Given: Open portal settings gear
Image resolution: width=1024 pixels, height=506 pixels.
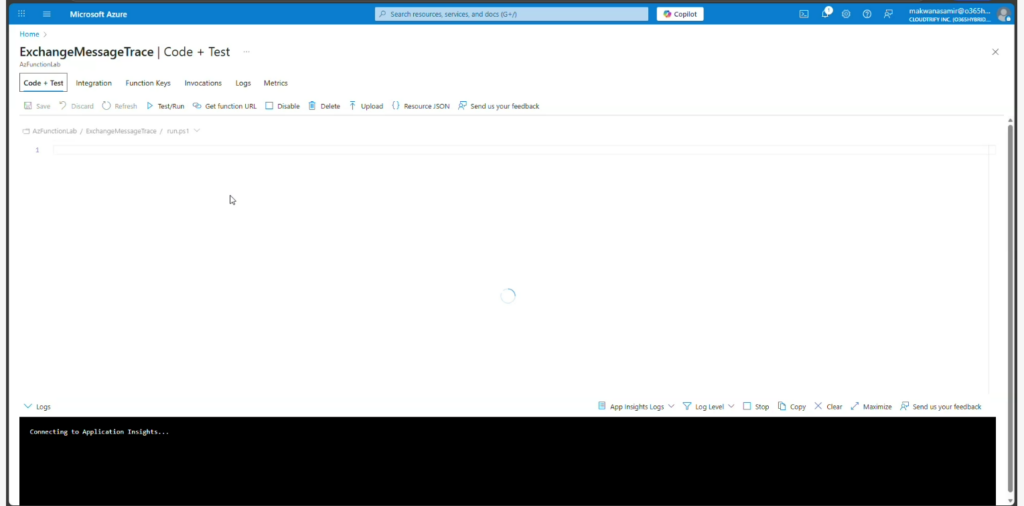Looking at the screenshot, I should pyautogui.click(x=846, y=14).
